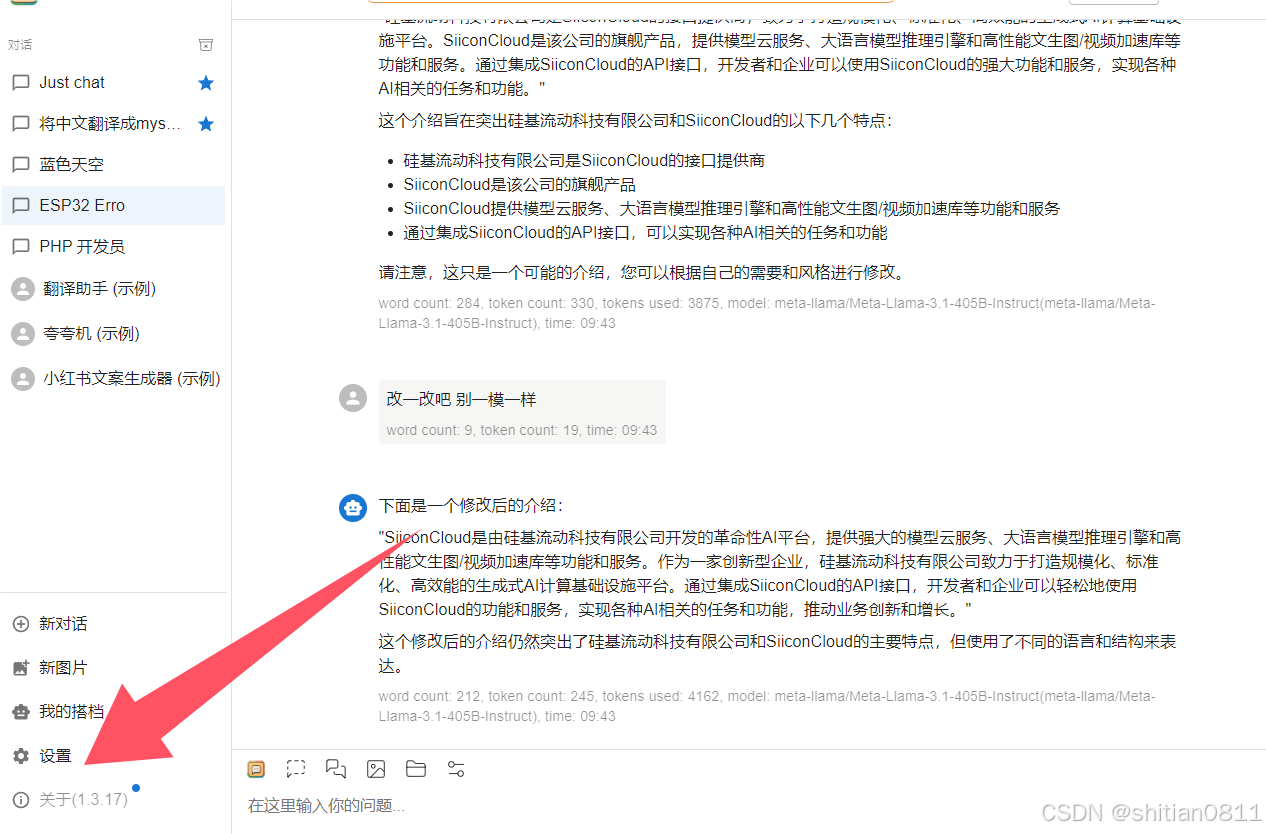Click the stats line word count: 9, token count: 19

point(522,430)
